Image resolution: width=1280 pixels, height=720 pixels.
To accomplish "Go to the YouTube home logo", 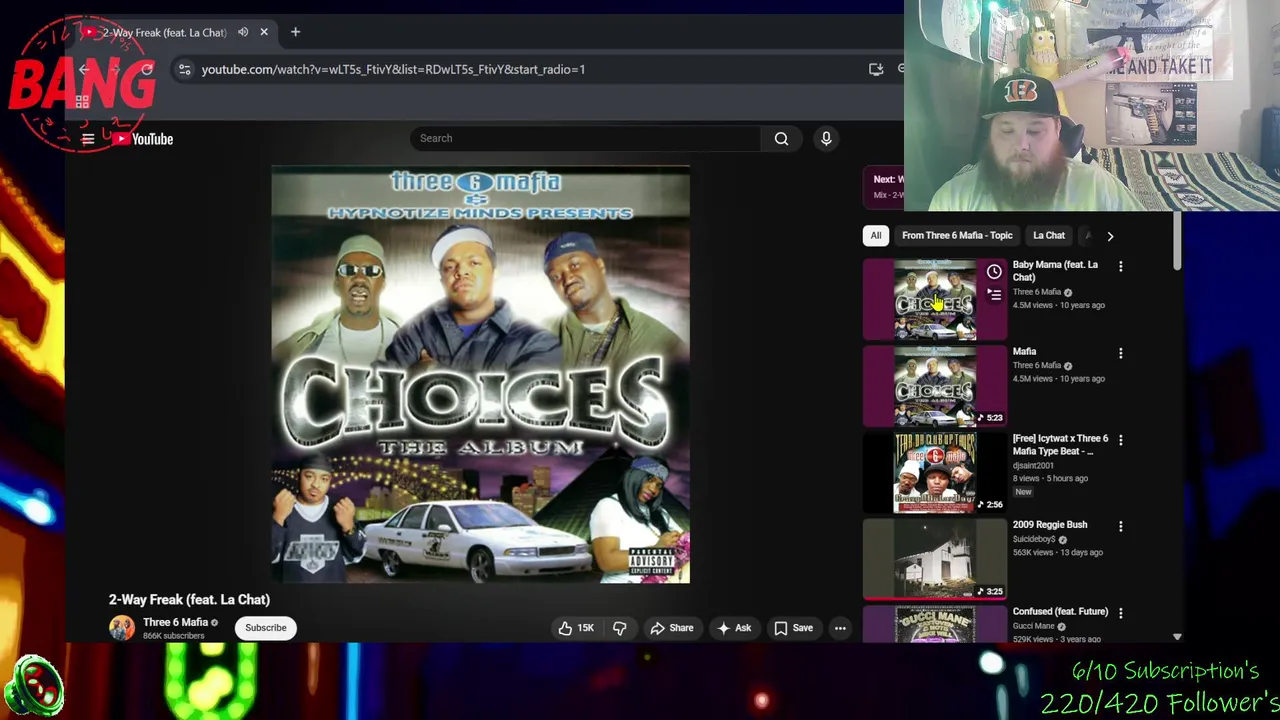I will (x=143, y=139).
